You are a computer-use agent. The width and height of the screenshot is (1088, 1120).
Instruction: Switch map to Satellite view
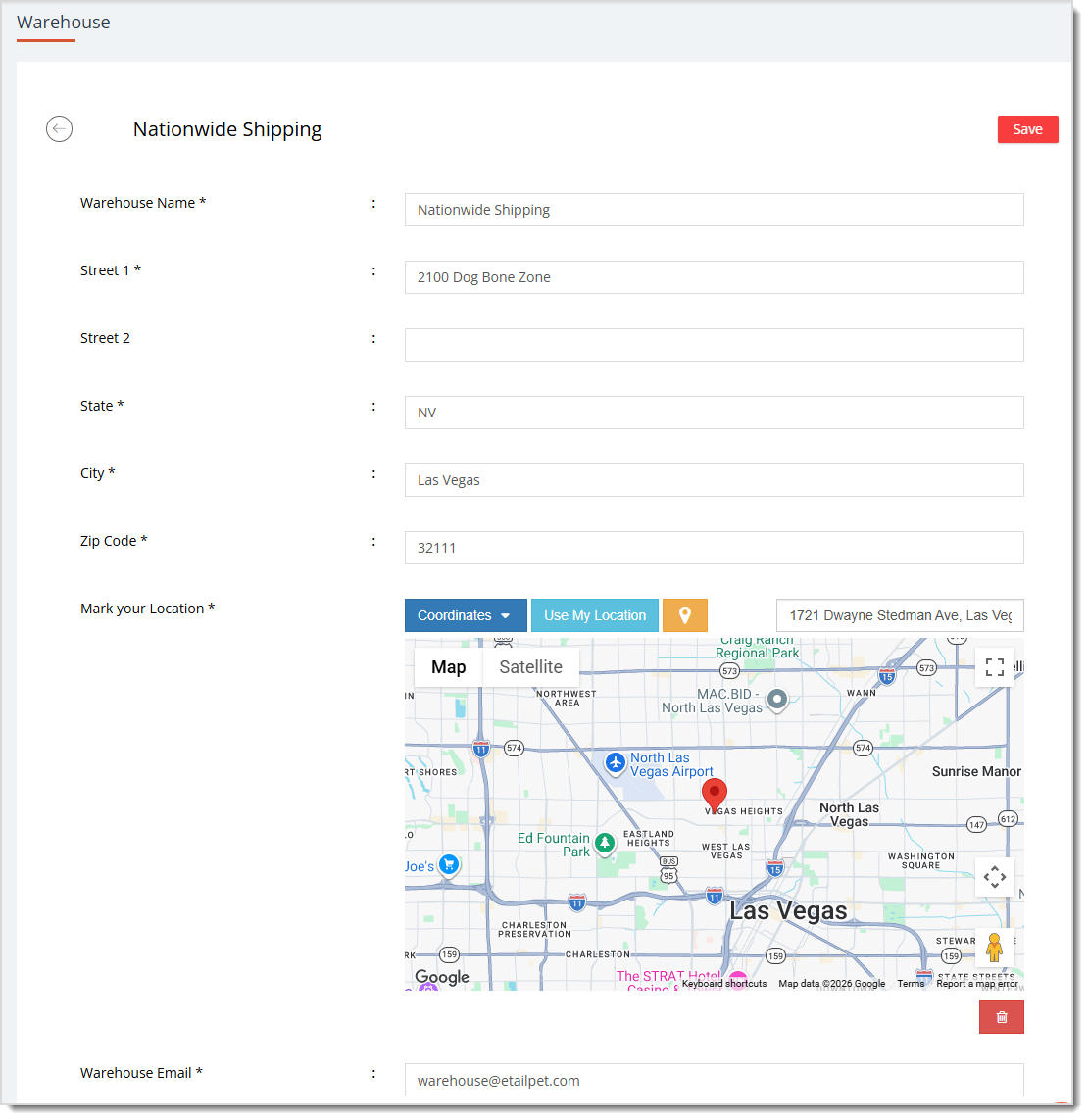pos(531,667)
